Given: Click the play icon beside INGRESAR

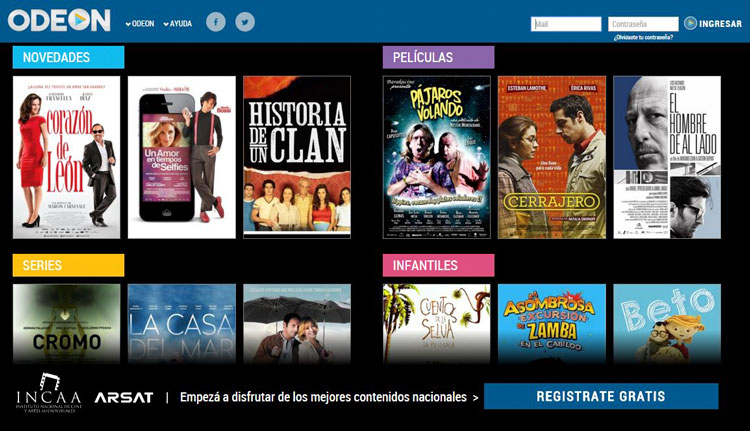Looking at the screenshot, I should point(690,23).
